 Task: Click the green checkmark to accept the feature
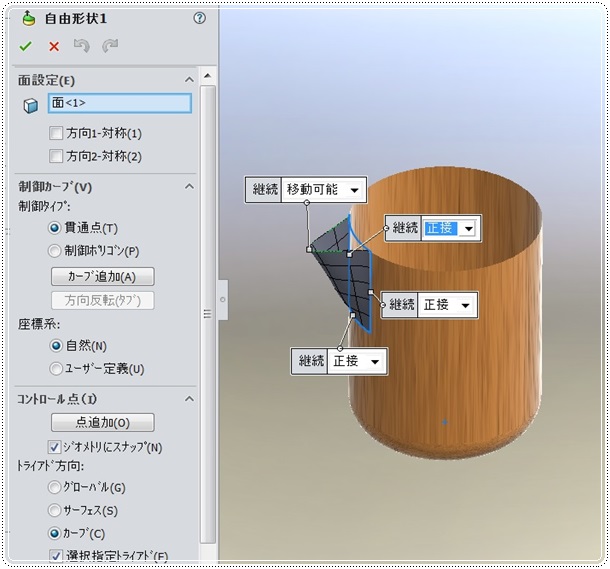pyautogui.click(x=26, y=46)
